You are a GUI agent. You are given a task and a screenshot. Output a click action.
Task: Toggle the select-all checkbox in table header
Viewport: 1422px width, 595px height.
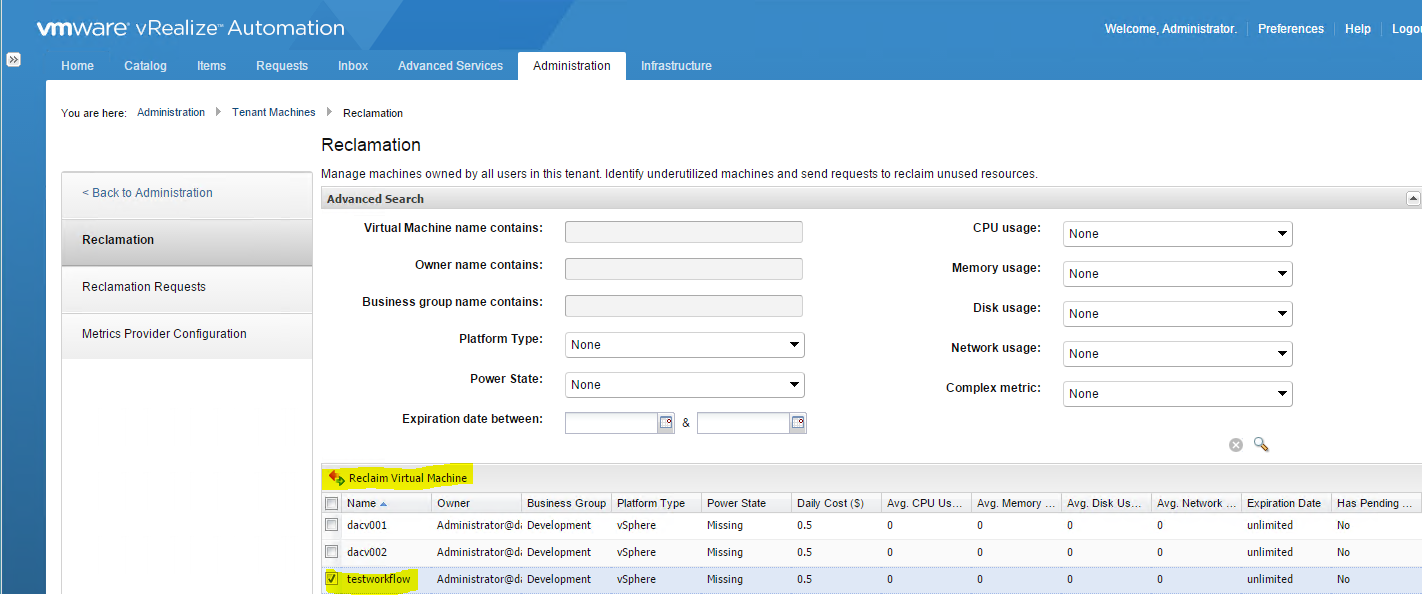coord(331,504)
